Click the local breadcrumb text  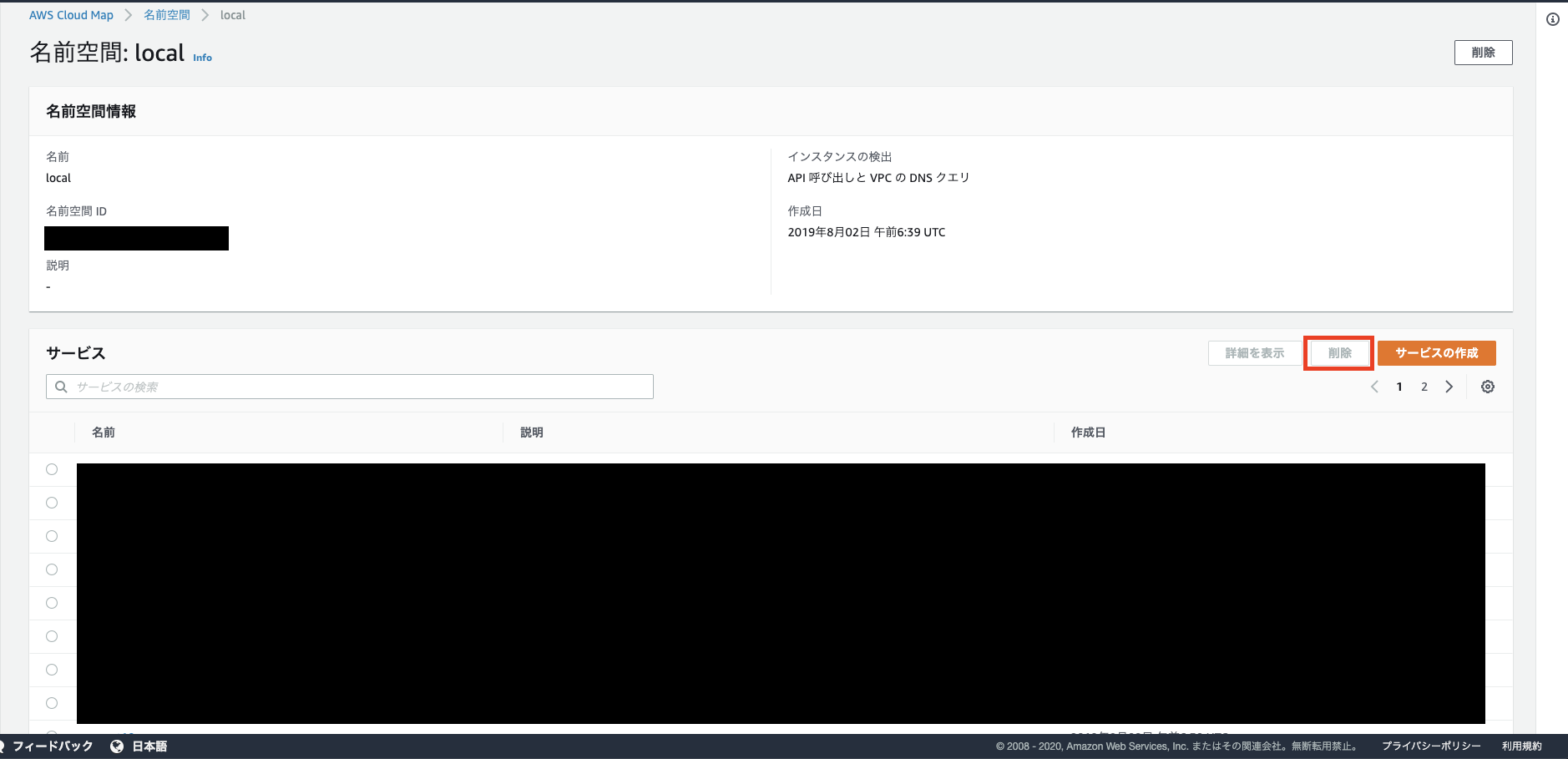(233, 15)
